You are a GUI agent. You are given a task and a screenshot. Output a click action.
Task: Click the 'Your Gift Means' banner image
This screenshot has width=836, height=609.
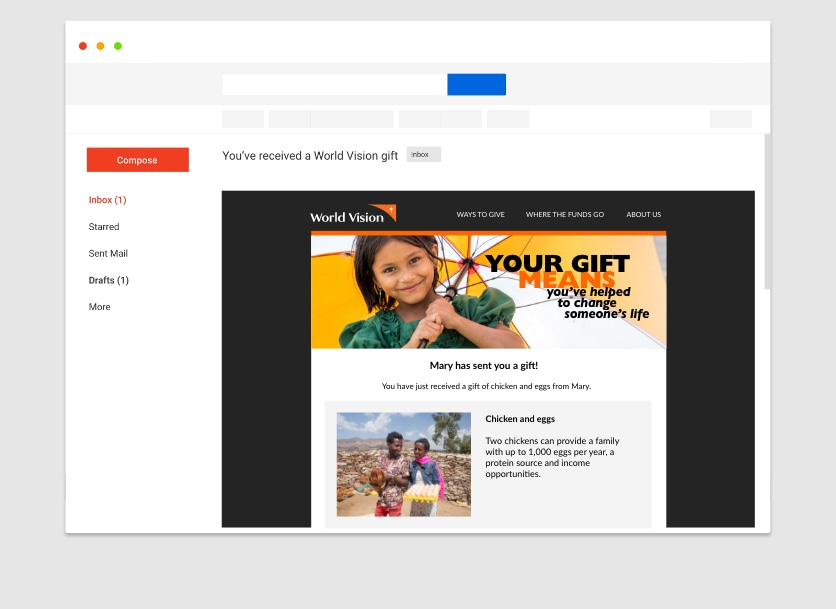point(488,292)
